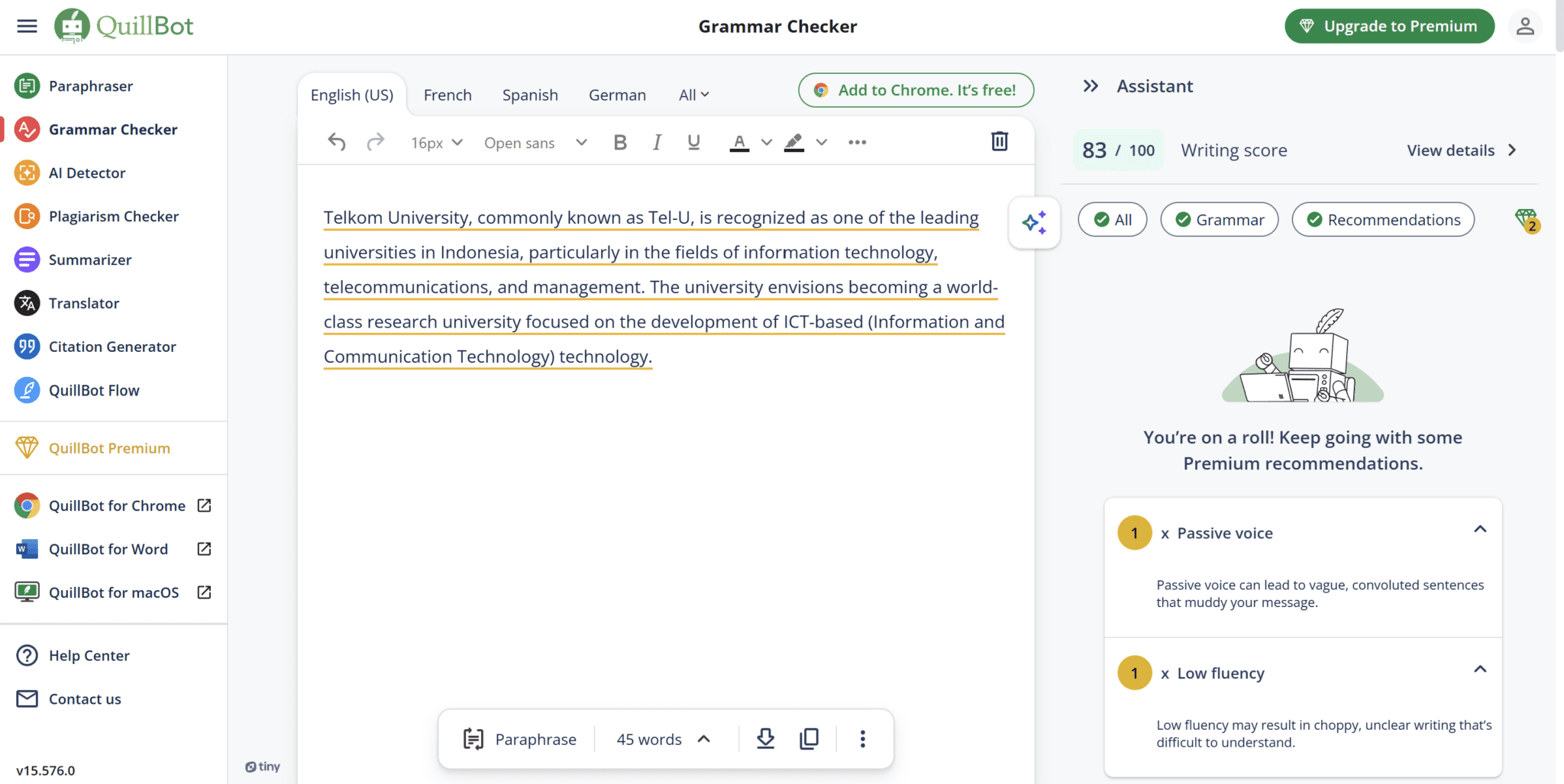Toggle the Recommendations filter chip
The image size is (1564, 784).
coord(1382,220)
